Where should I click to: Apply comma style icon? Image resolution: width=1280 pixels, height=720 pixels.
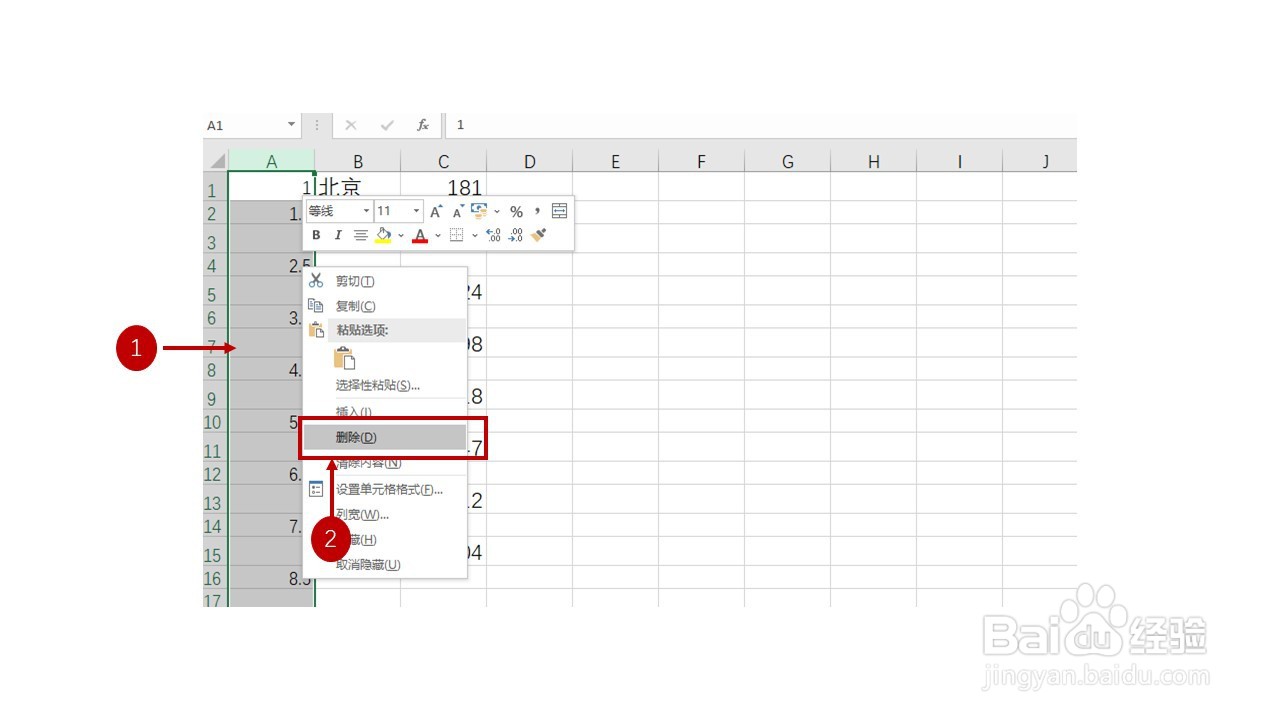537,211
